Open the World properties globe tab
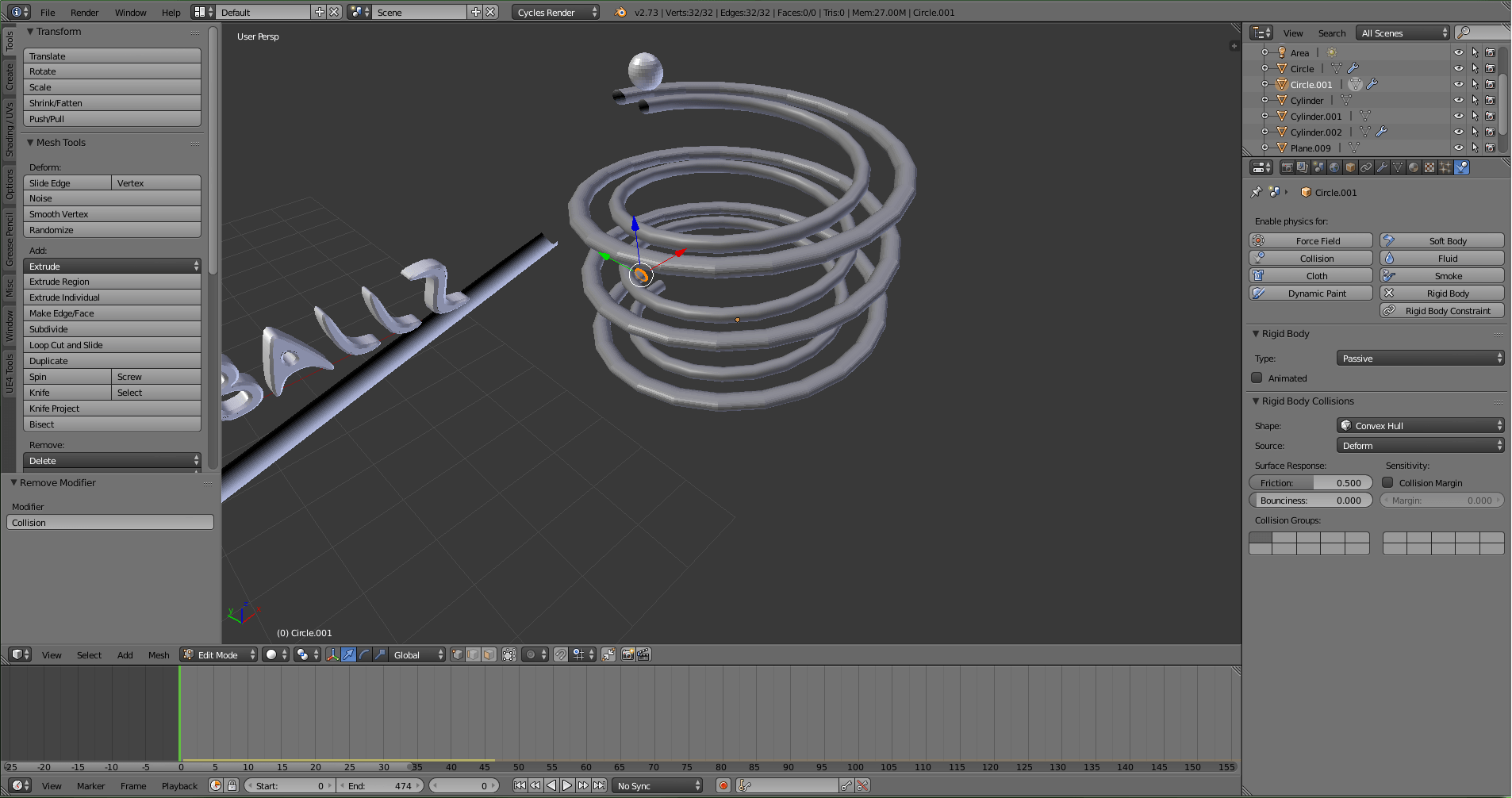The height and width of the screenshot is (798, 1512). [x=1334, y=167]
